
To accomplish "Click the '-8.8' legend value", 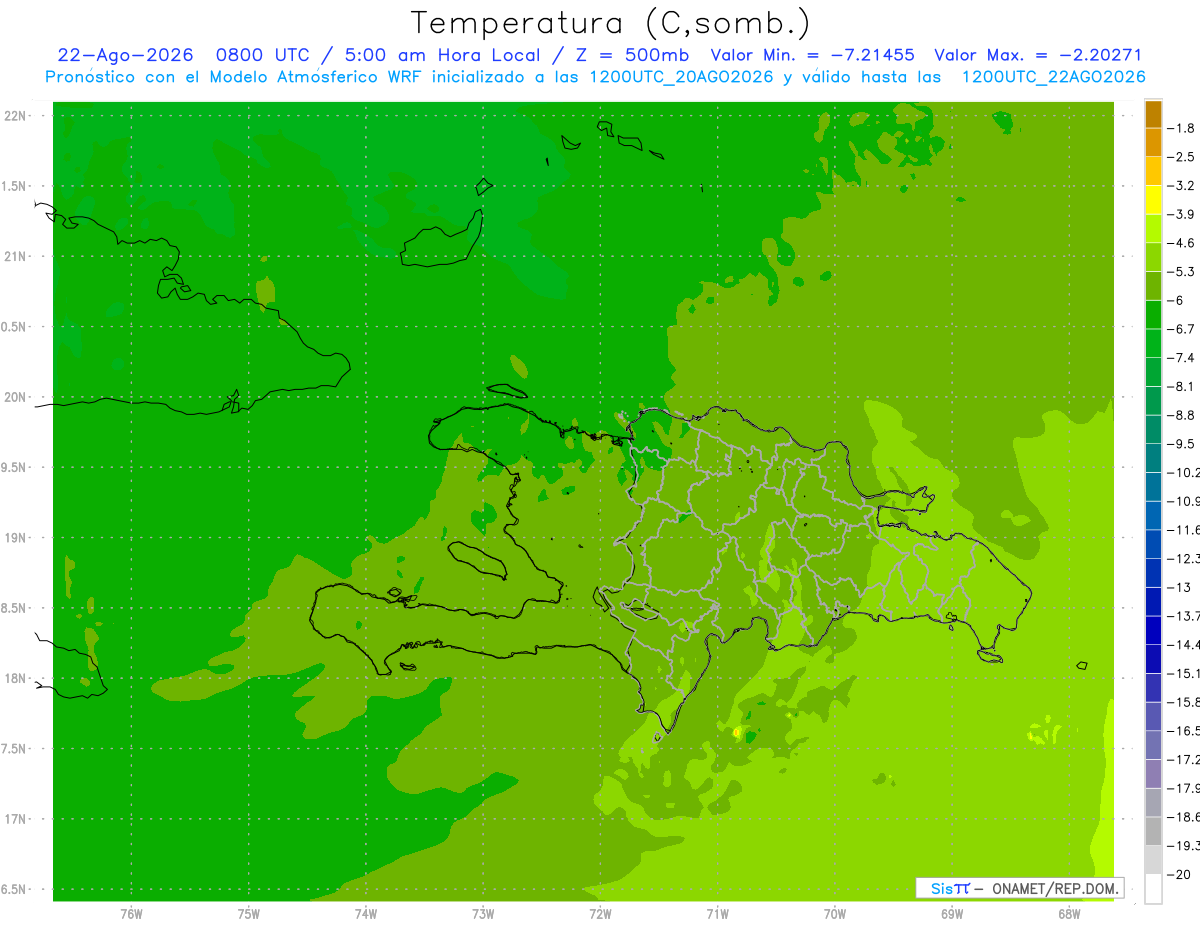I will pyautogui.click(x=1181, y=415).
